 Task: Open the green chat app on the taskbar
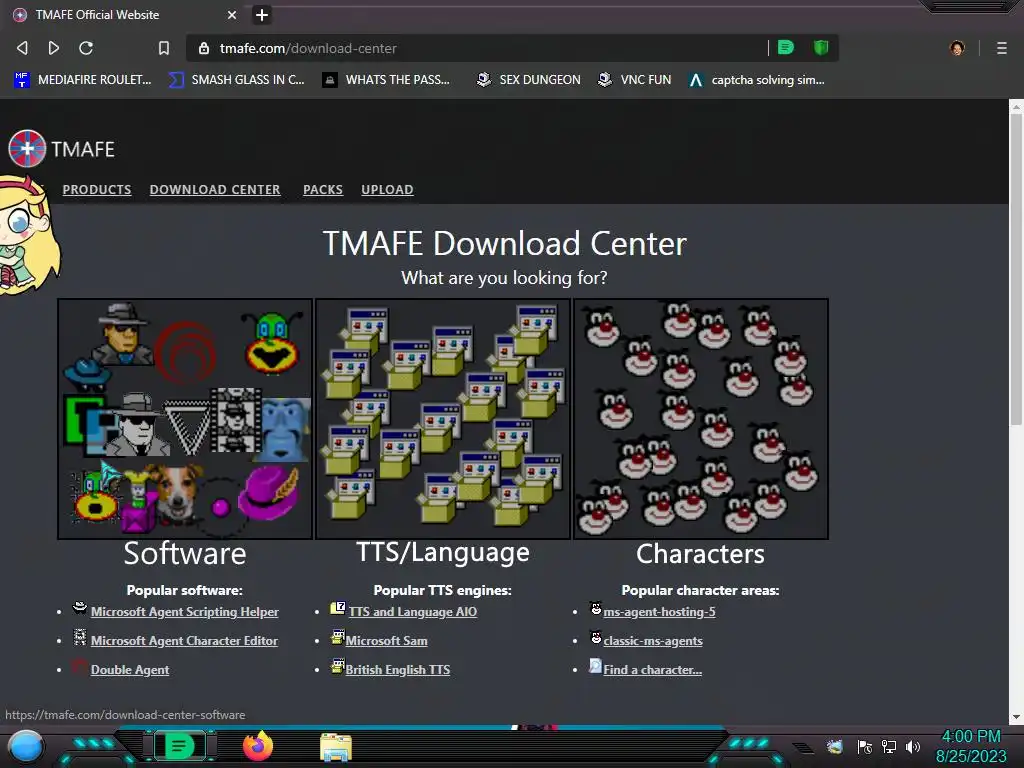180,746
